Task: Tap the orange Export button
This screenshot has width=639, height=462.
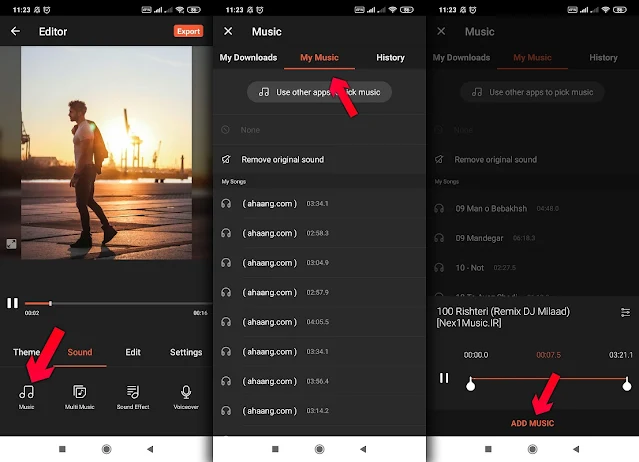Action: 188,31
